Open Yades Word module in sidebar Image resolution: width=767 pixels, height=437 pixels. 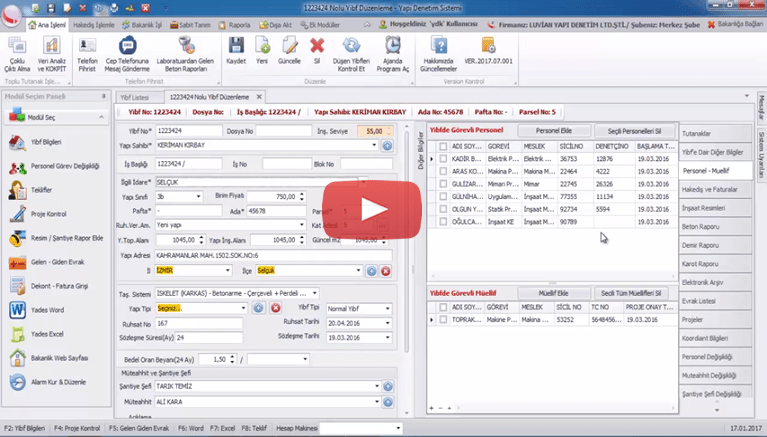pos(50,309)
